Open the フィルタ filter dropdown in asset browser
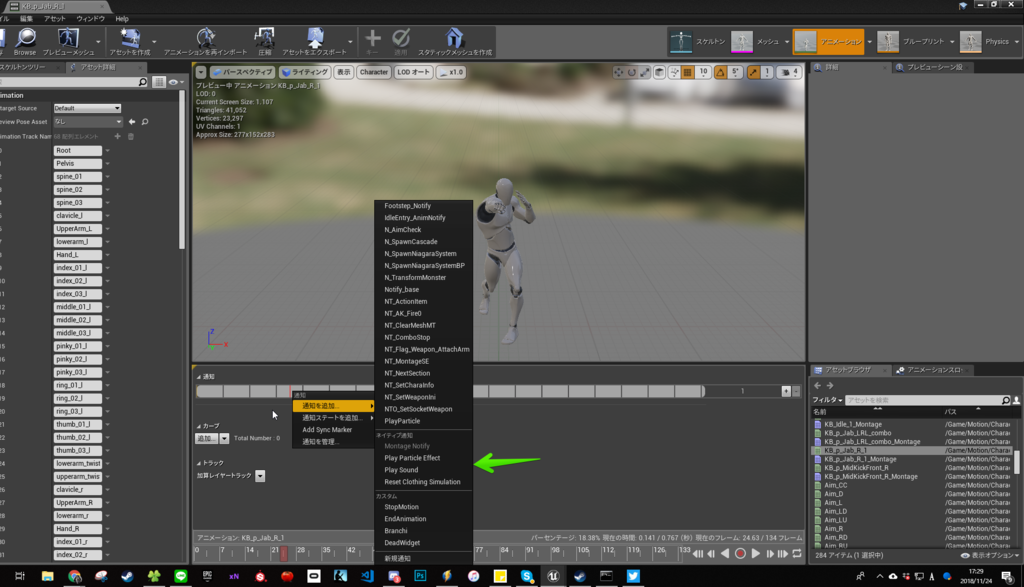Screen dimensions: 1024x587 point(827,400)
